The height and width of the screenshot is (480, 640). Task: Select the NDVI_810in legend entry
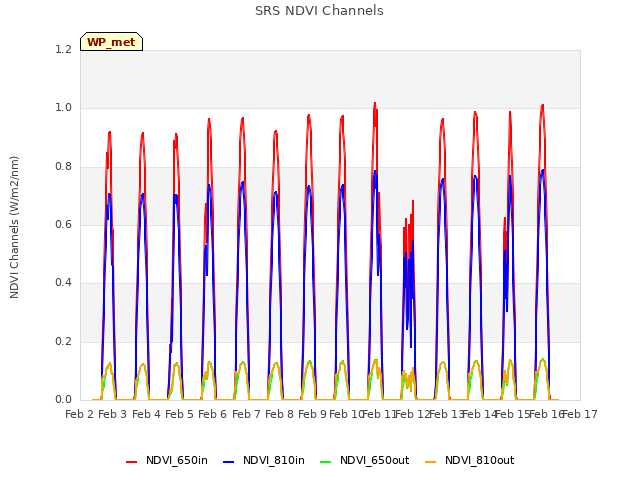tap(264, 461)
